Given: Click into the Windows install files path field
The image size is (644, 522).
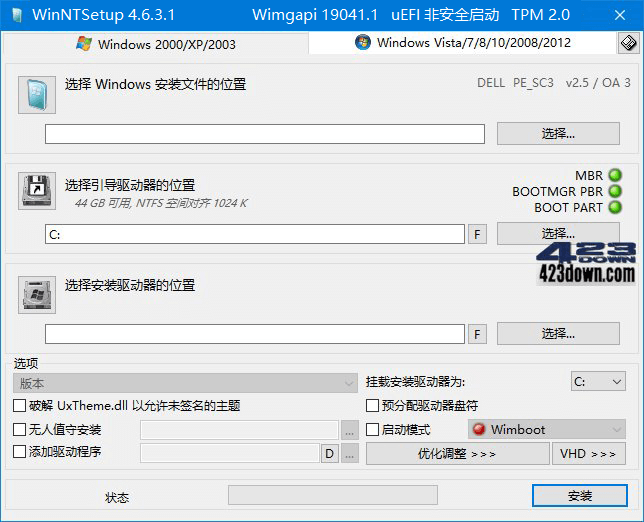Looking at the screenshot, I should tap(265, 134).
